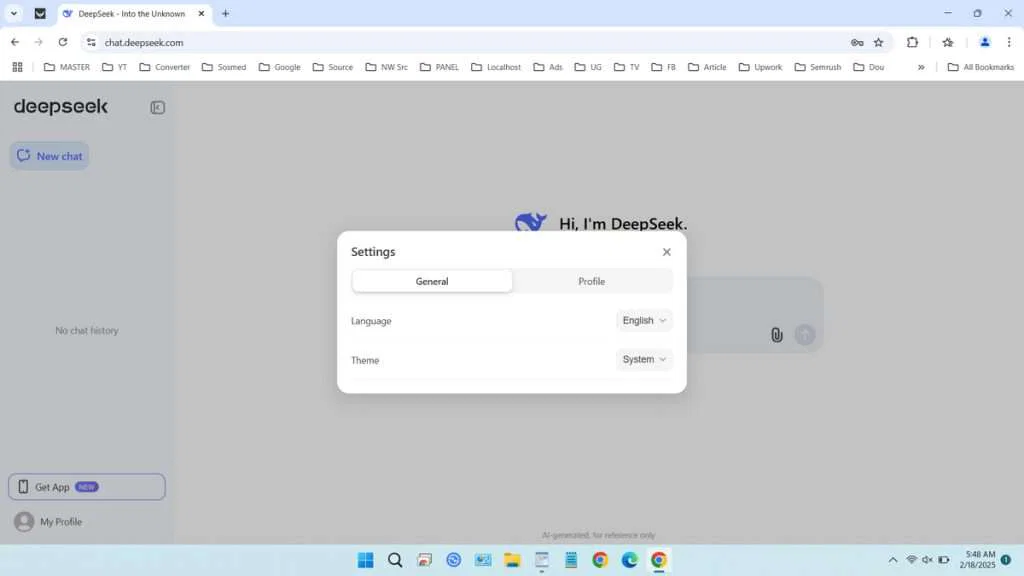
Task: Open the Windows Start menu
Action: coord(365,560)
